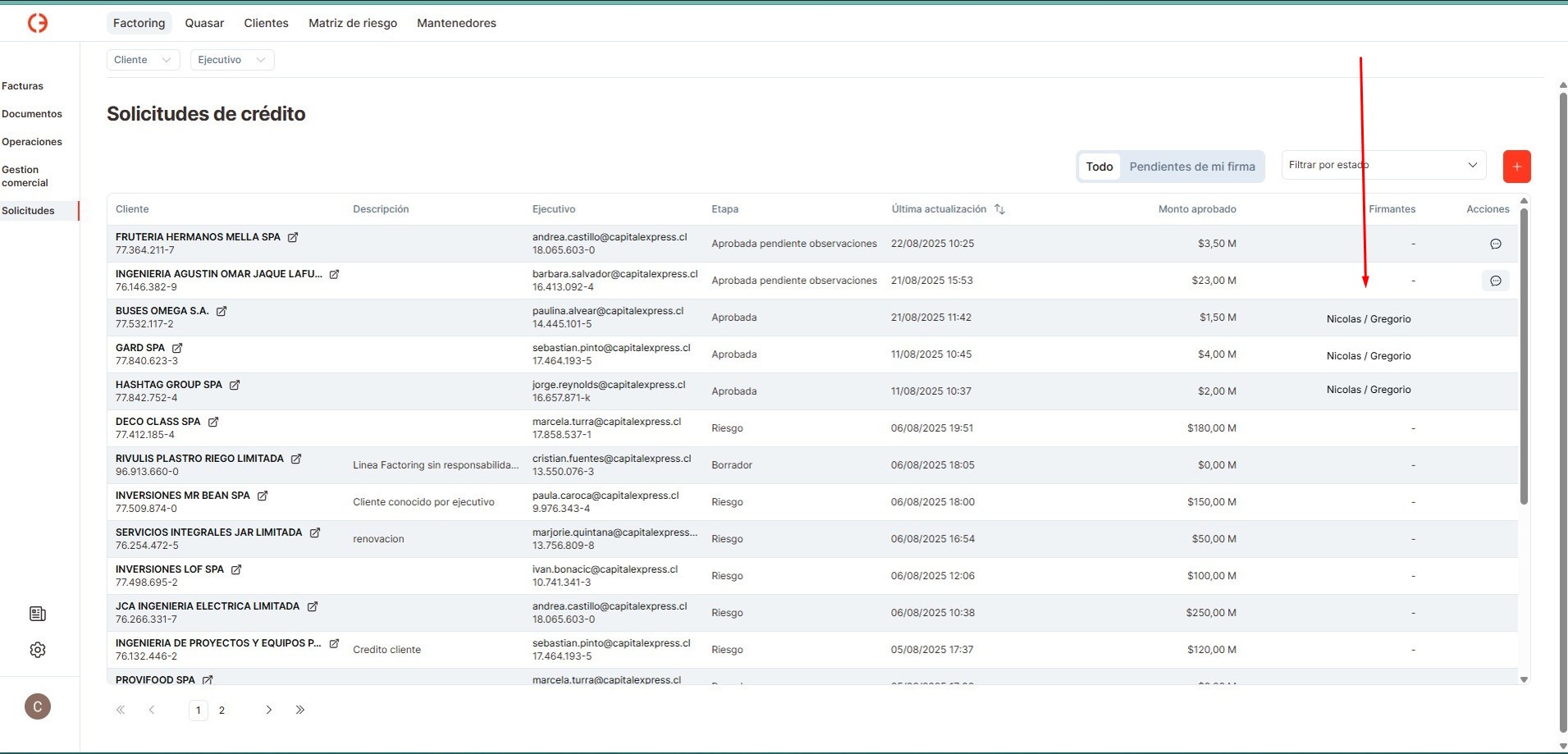Open the Quasar menu tab
This screenshot has height=754, width=1568.
coord(204,23)
